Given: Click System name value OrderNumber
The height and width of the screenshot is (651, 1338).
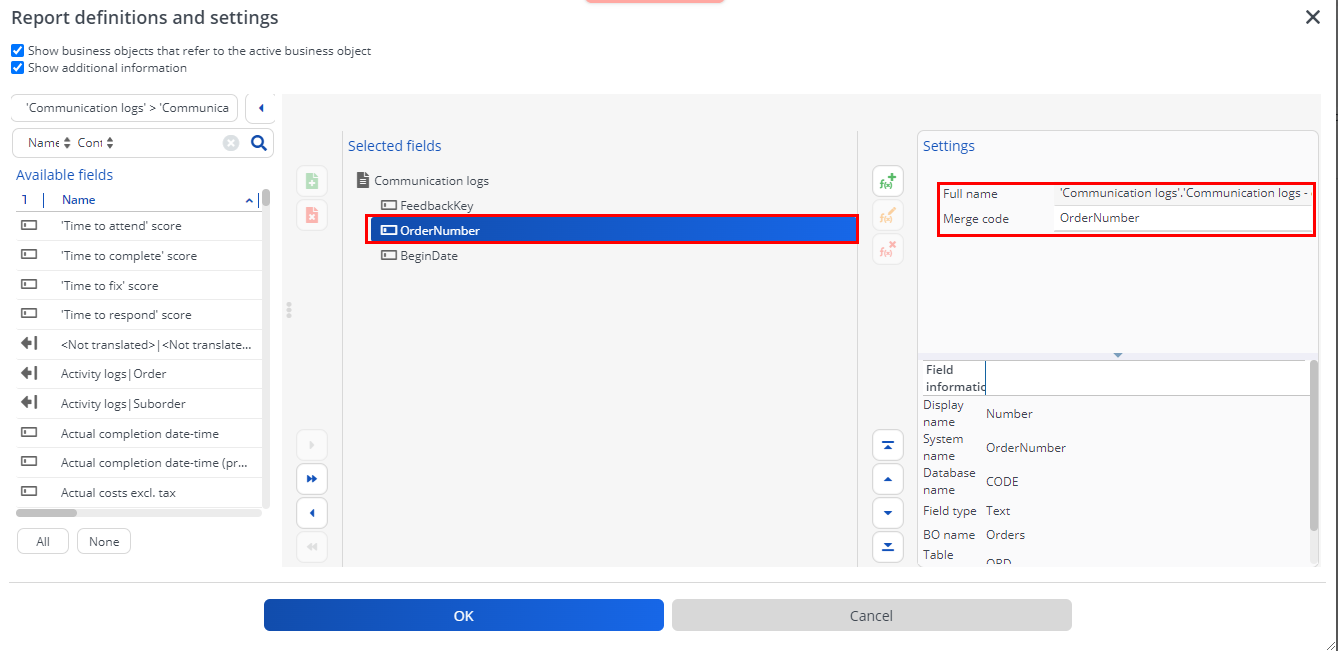Looking at the screenshot, I should click(x=1026, y=448).
